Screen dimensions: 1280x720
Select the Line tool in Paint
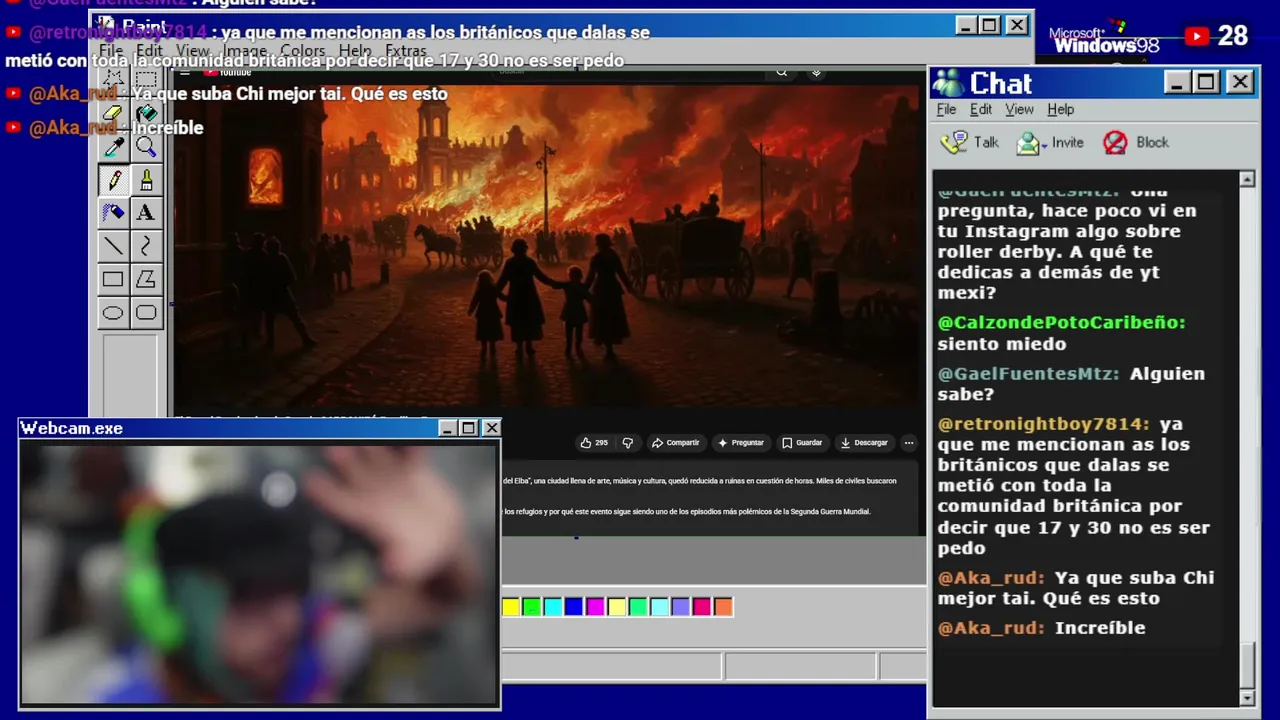point(113,246)
